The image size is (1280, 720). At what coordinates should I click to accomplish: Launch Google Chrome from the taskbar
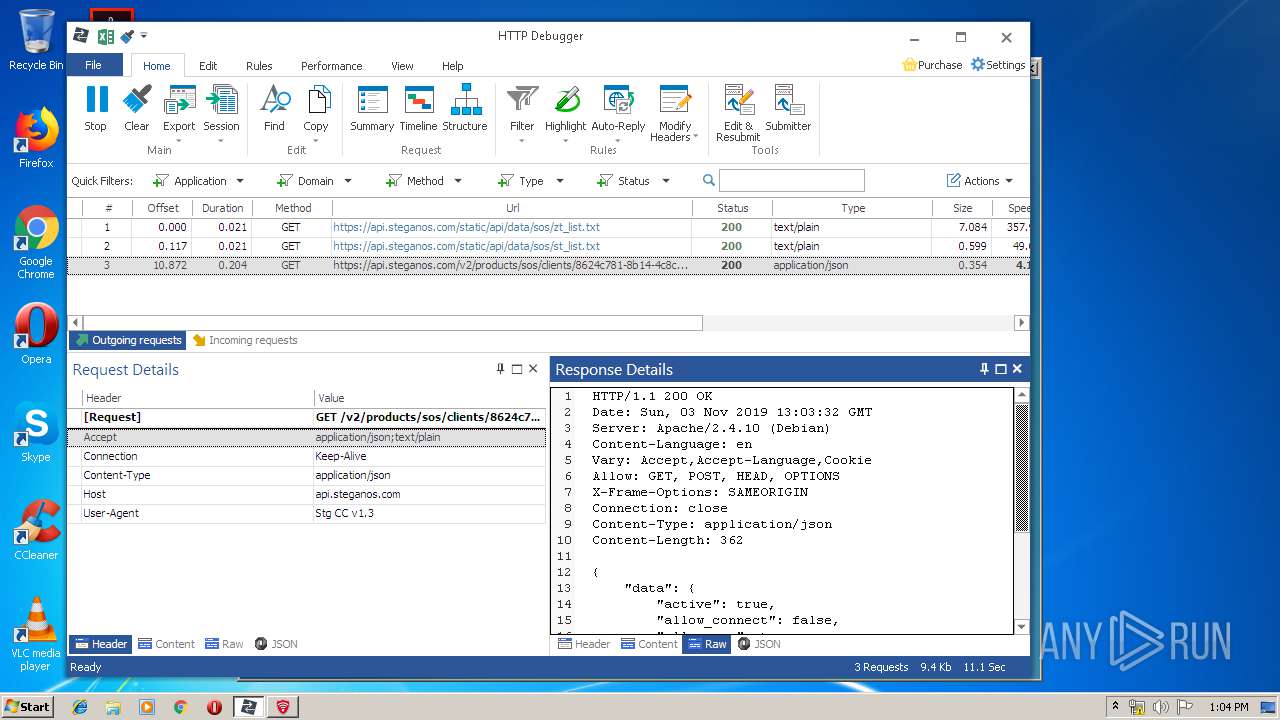point(181,707)
